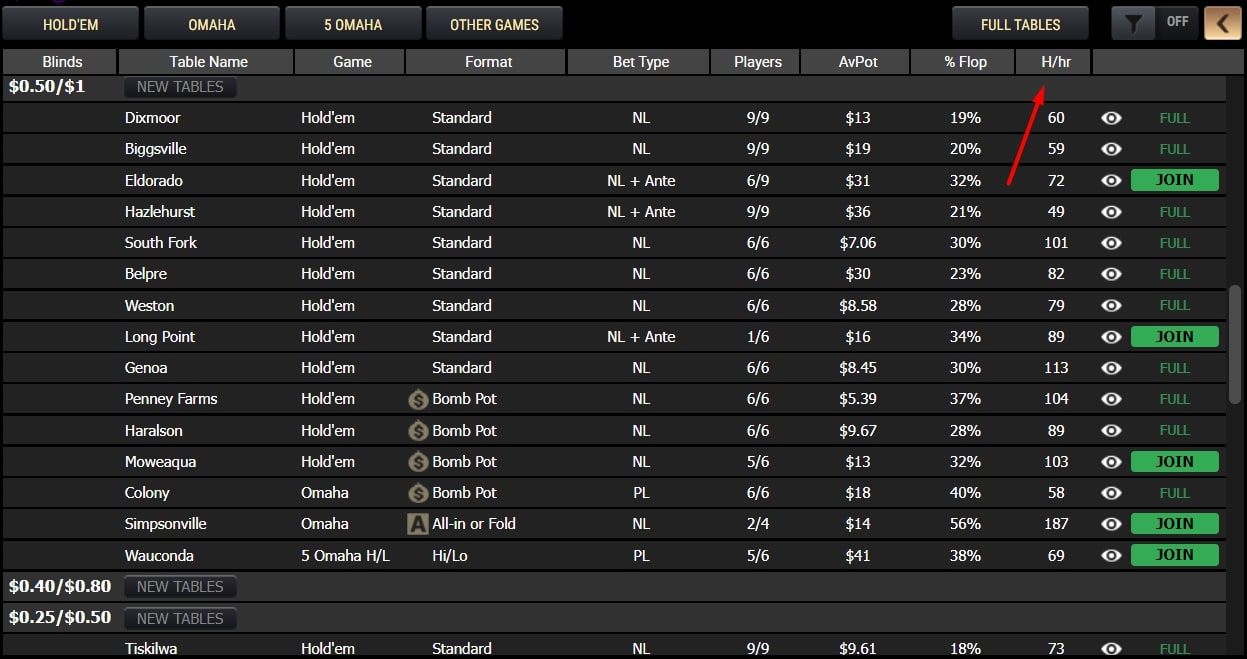Sort tables by the AvPot column header
The height and width of the screenshot is (659, 1247).
point(857,62)
